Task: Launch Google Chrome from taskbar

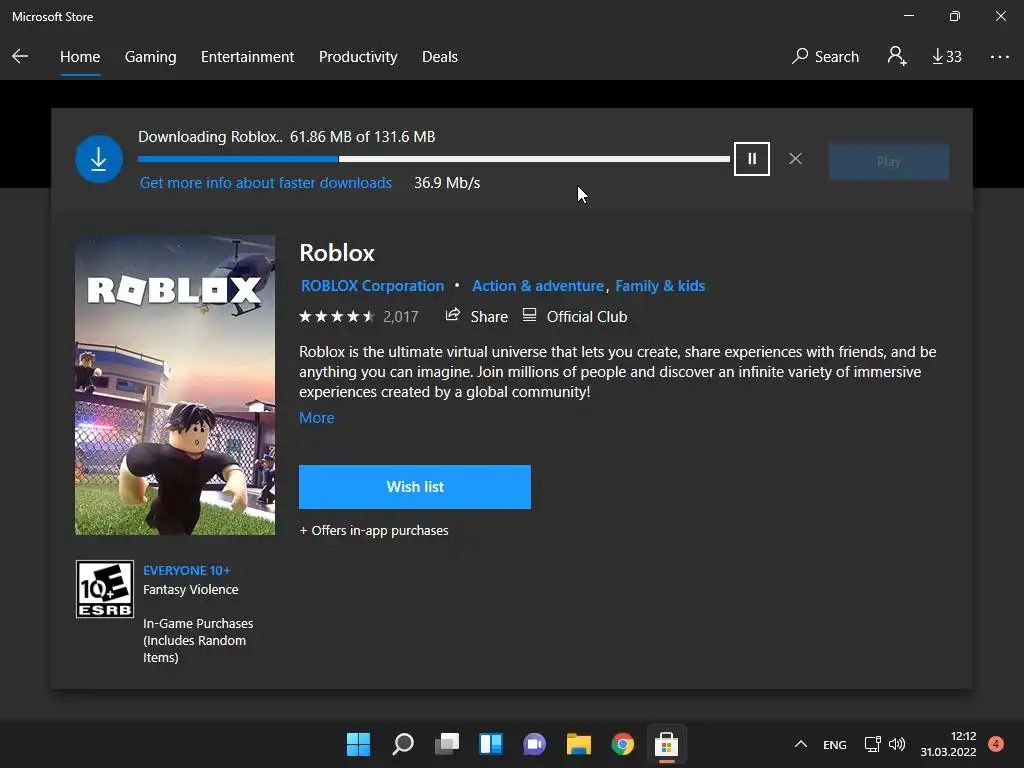Action: [623, 744]
